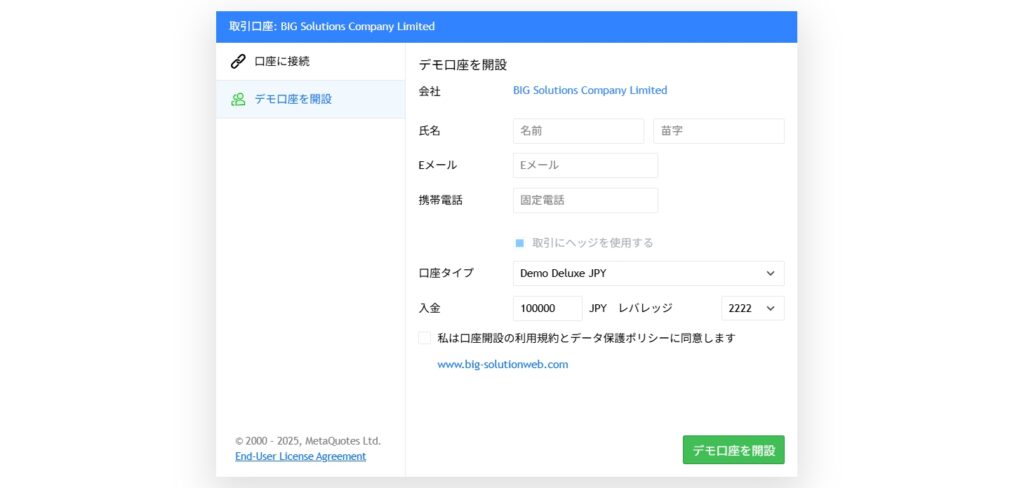This screenshot has height=488, width=1024.
Task: Expand the レバレッジ dropdown showing 2222
Action: [752, 308]
